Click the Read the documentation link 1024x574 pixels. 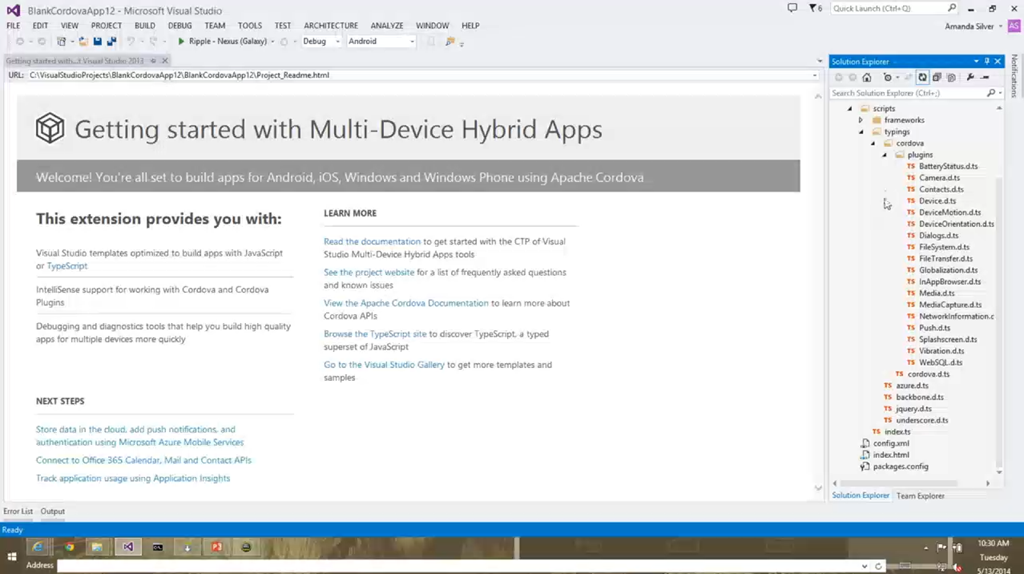pyautogui.click(x=372, y=242)
